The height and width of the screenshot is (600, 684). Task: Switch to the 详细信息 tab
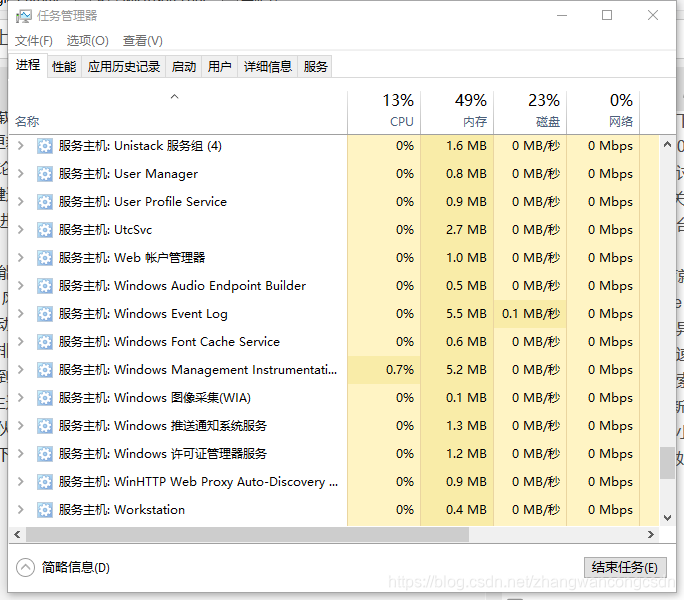coord(267,67)
